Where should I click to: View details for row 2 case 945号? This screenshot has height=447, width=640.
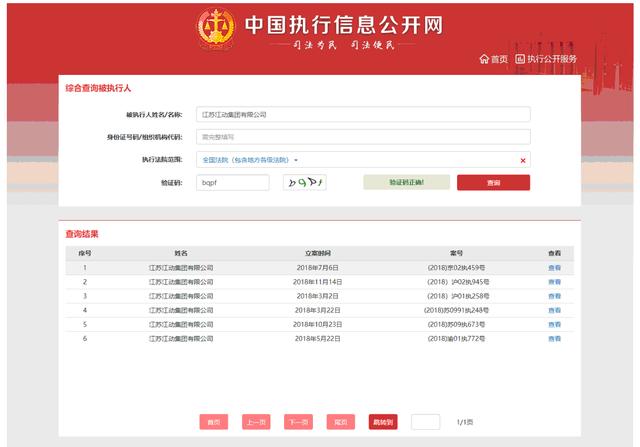tap(554, 282)
